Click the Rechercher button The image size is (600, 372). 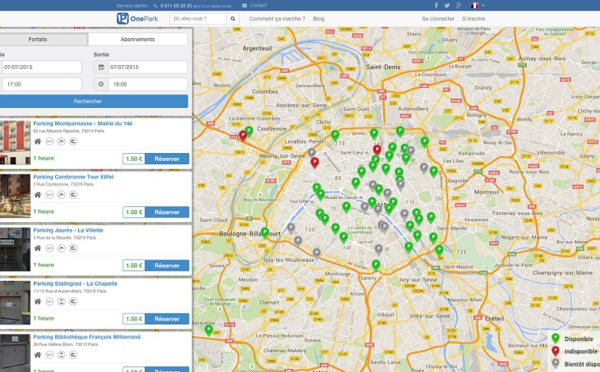[x=94, y=101]
